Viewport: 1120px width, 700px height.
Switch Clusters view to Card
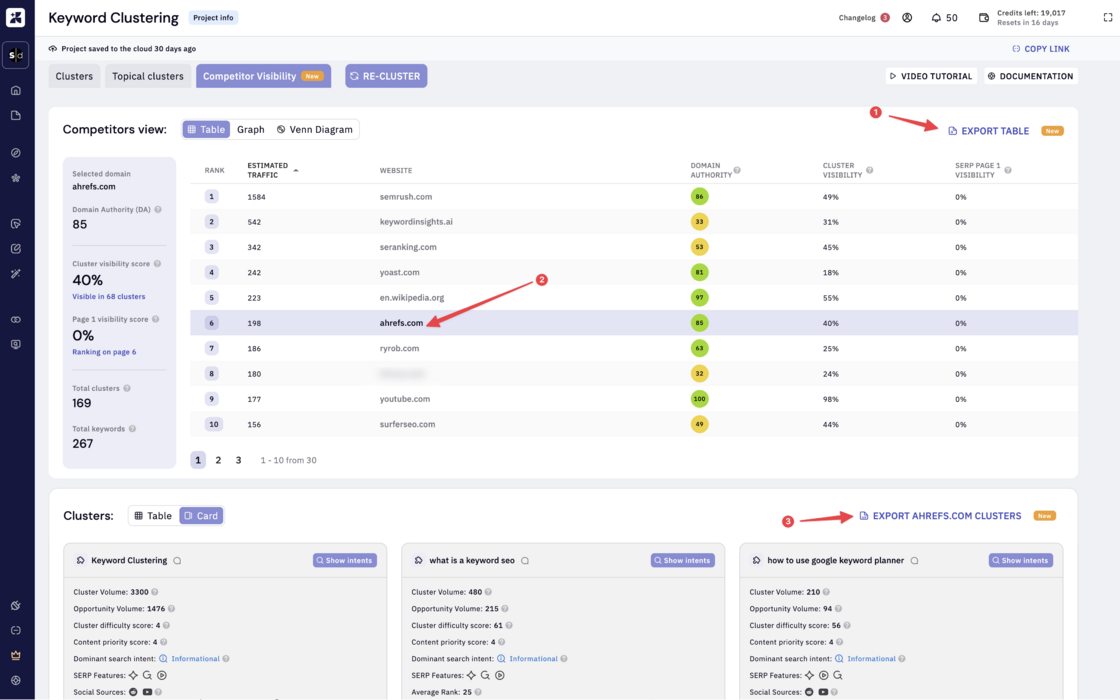(x=201, y=516)
